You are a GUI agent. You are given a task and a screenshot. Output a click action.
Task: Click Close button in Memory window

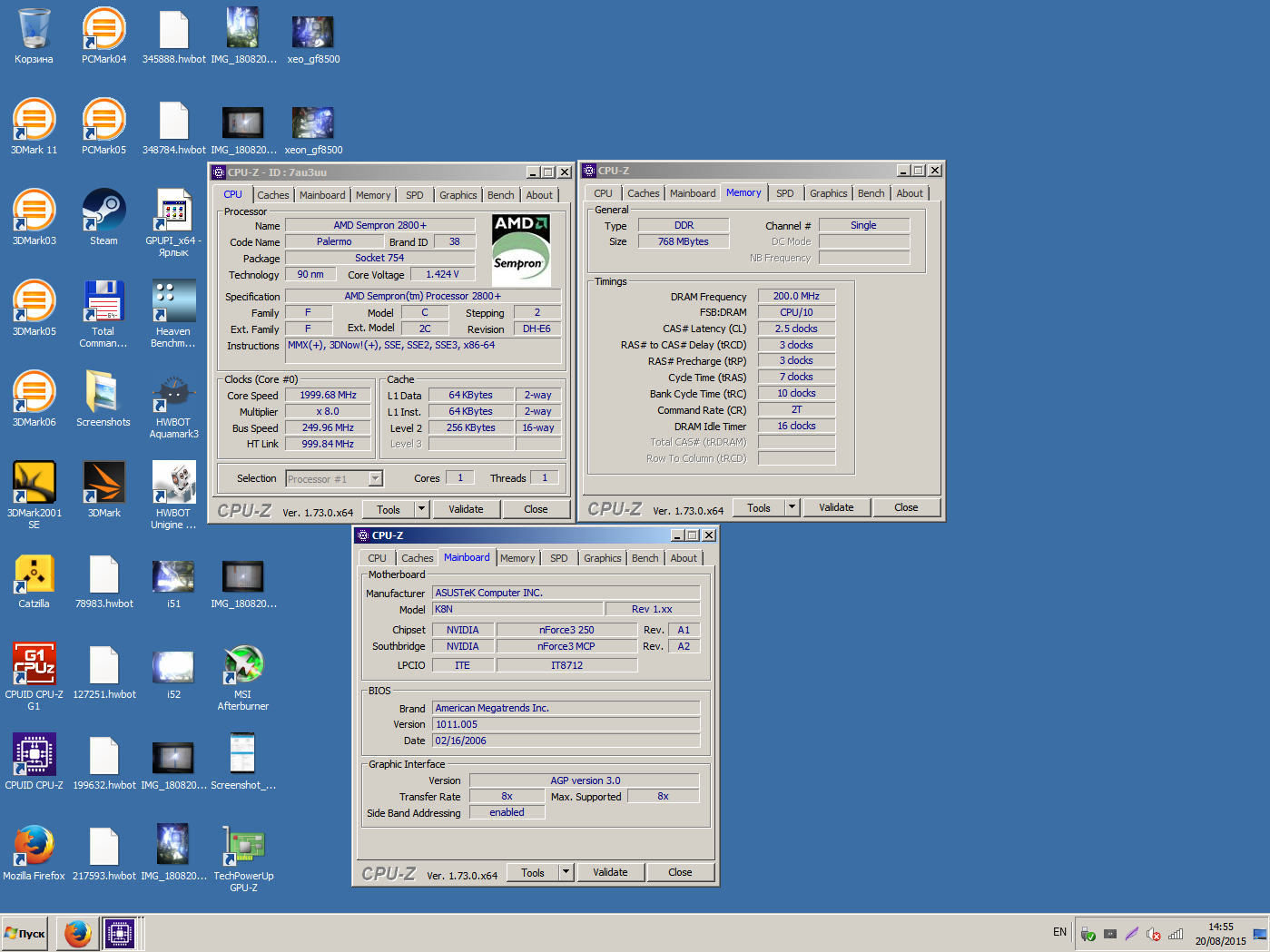(906, 507)
